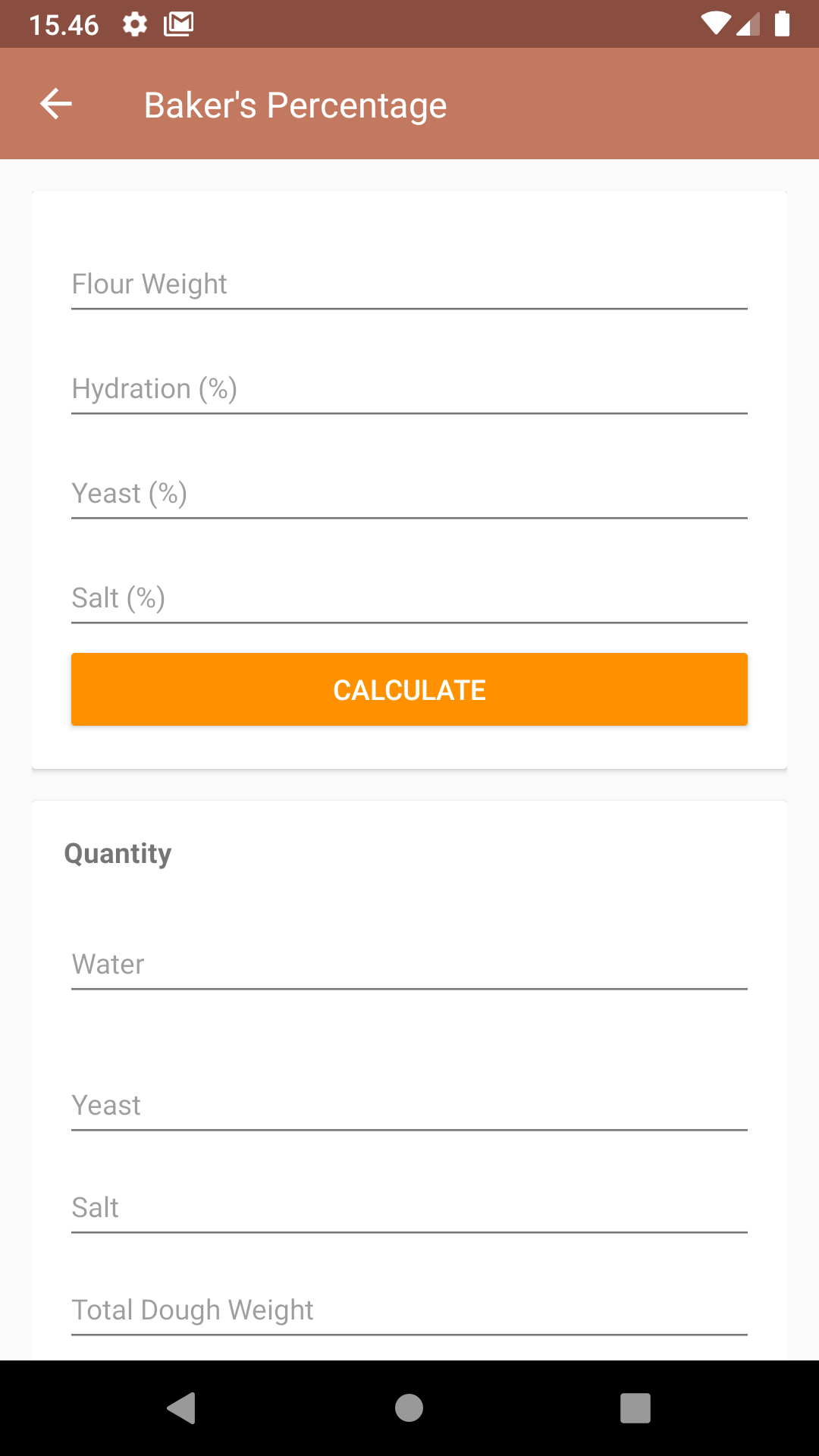
Task: Select the Total Dough Weight field
Action: coord(409,1310)
